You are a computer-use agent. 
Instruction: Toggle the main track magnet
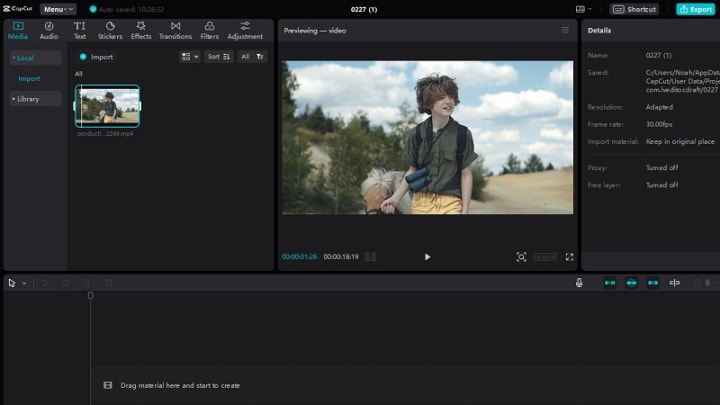tap(610, 283)
